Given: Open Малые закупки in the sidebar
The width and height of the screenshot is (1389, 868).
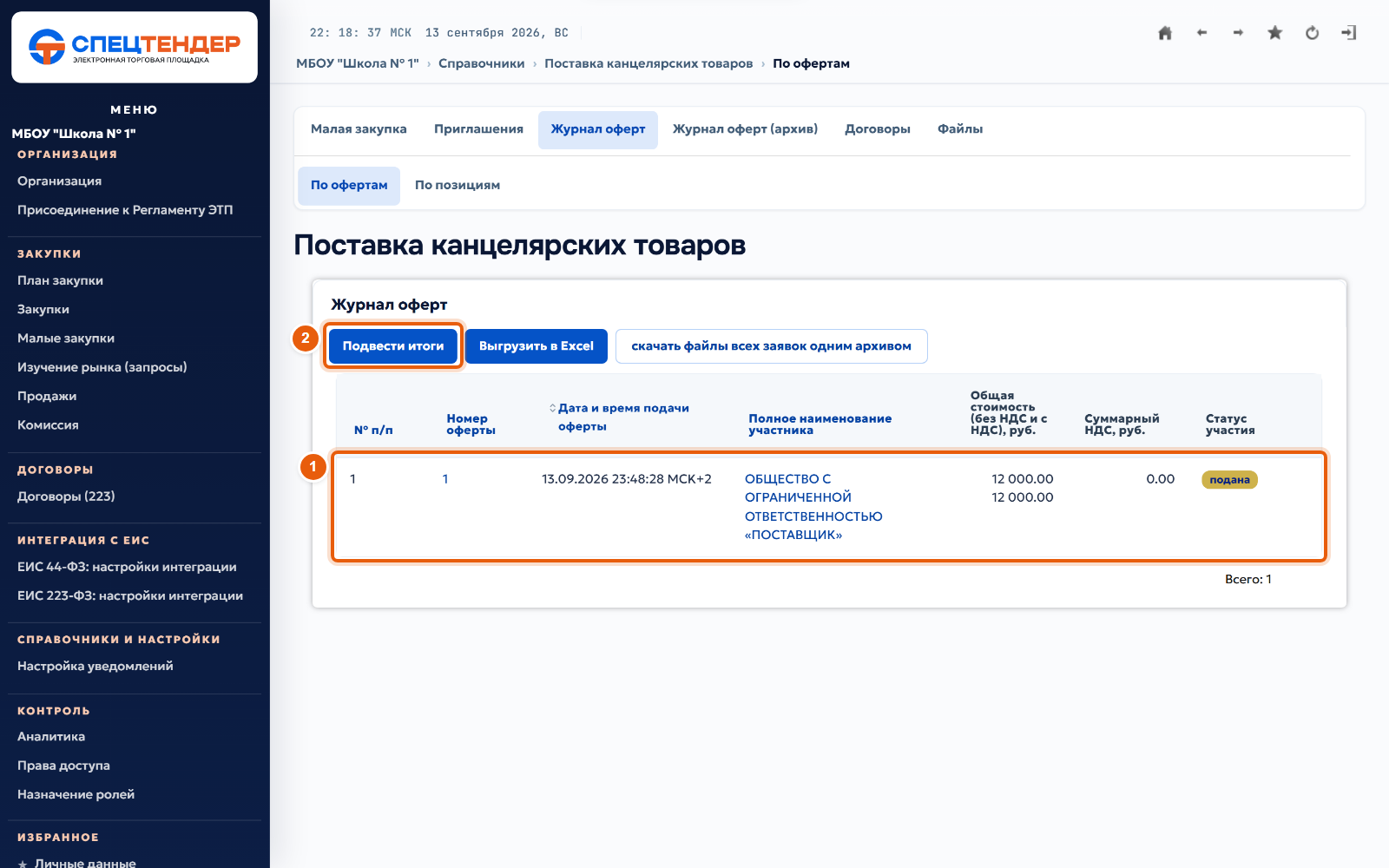Looking at the screenshot, I should [x=66, y=339].
